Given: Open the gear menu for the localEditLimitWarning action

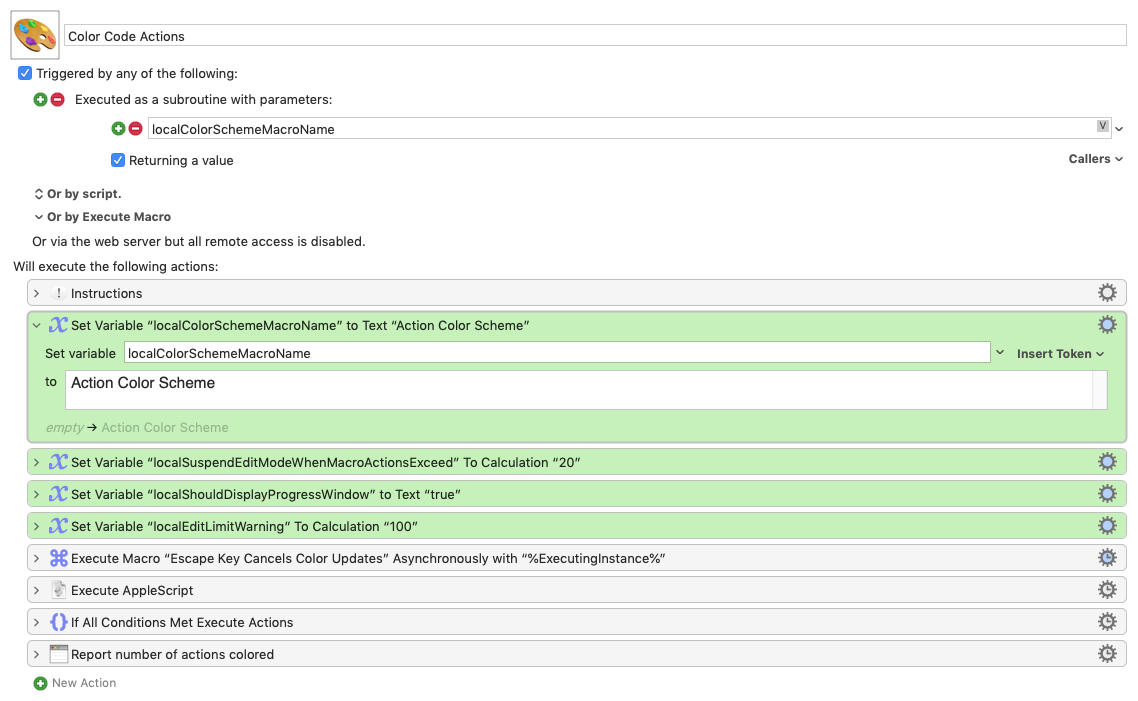Looking at the screenshot, I should tap(1107, 525).
